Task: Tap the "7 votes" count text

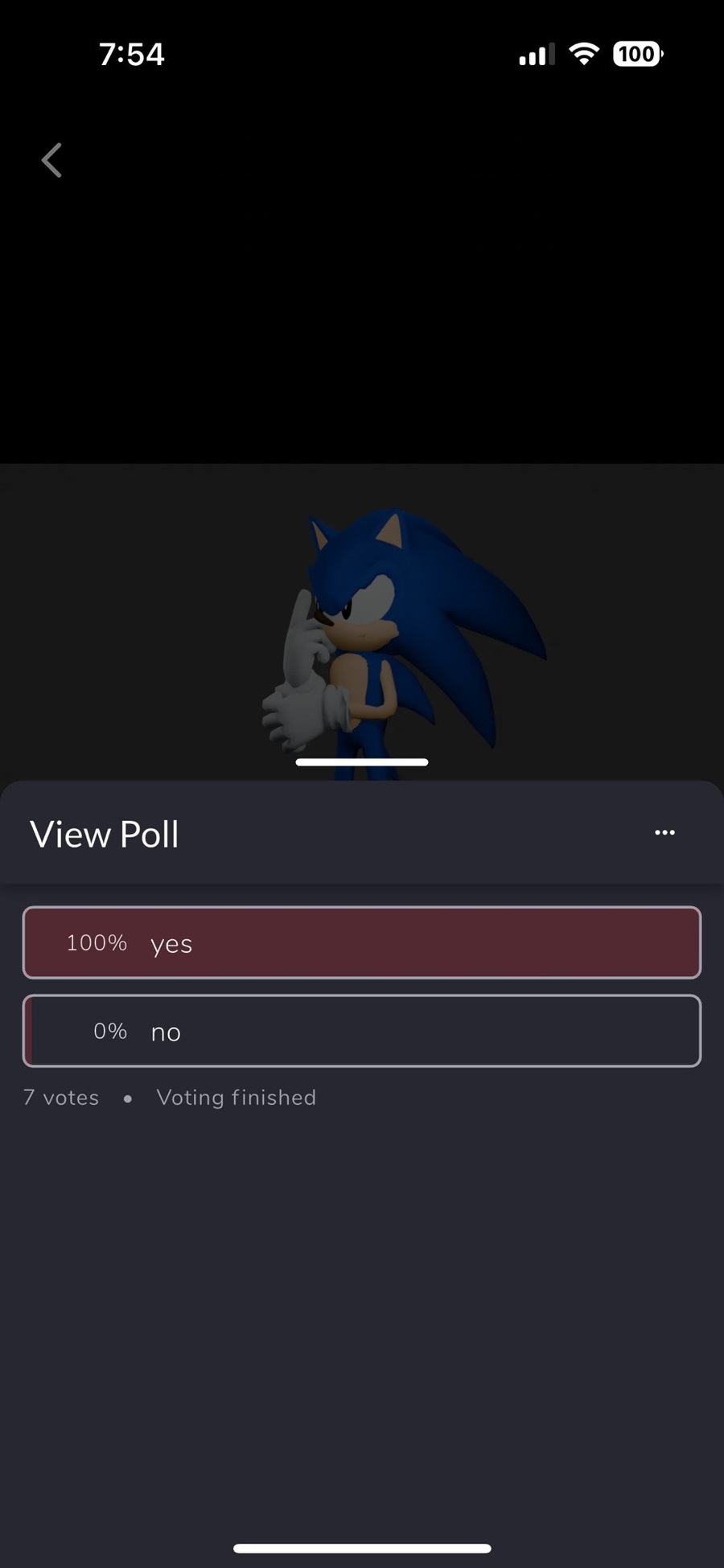Action: pos(61,1098)
